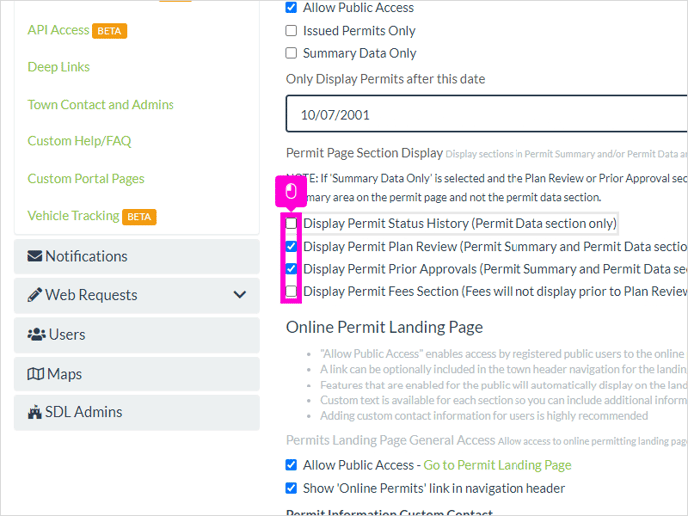The image size is (688, 516).
Task: Open Custom Portal Pages link
Action: point(86,179)
